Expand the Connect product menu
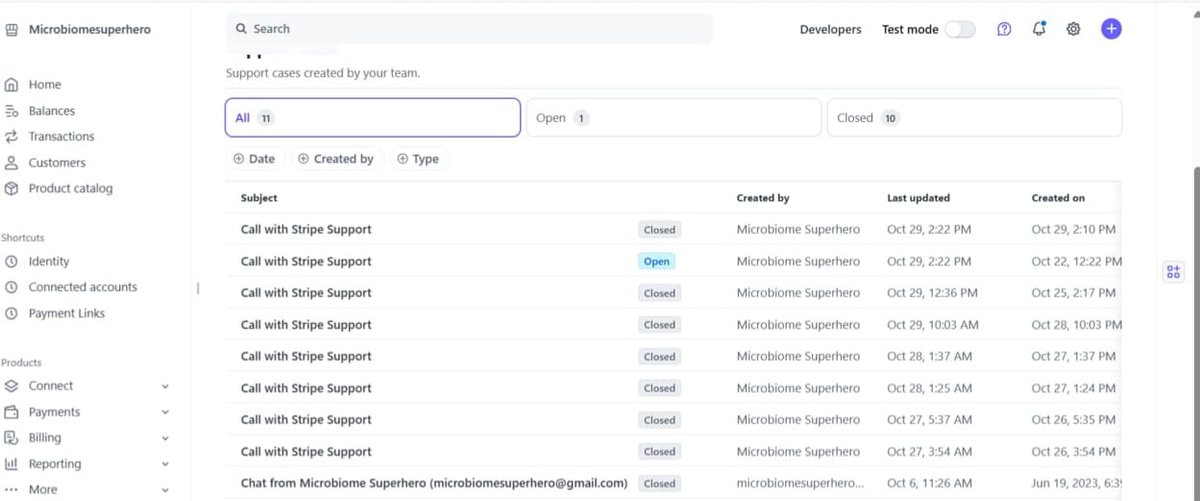Image resolution: width=1200 pixels, height=501 pixels. [x=165, y=386]
